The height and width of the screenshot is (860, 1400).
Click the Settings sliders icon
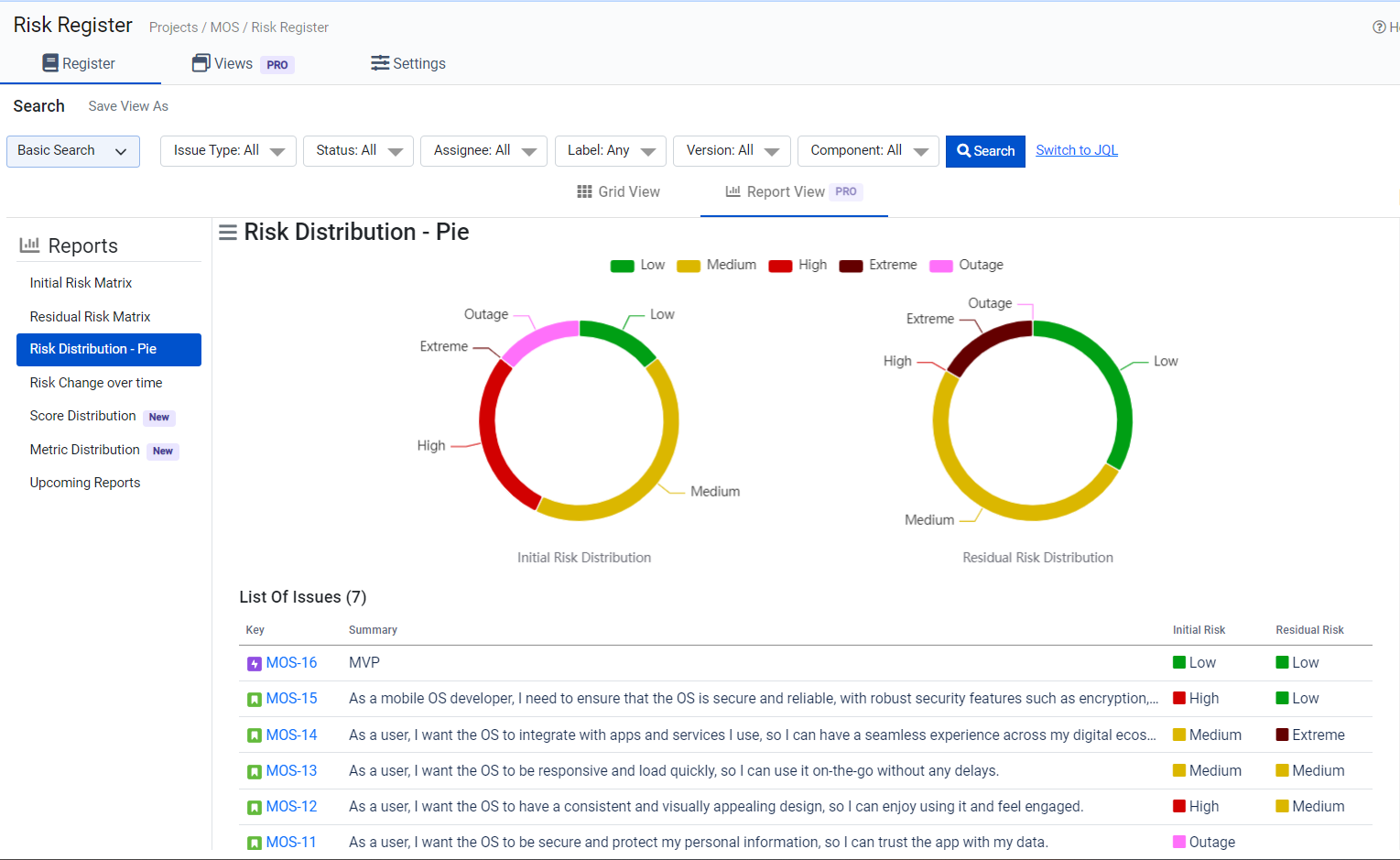click(x=380, y=63)
